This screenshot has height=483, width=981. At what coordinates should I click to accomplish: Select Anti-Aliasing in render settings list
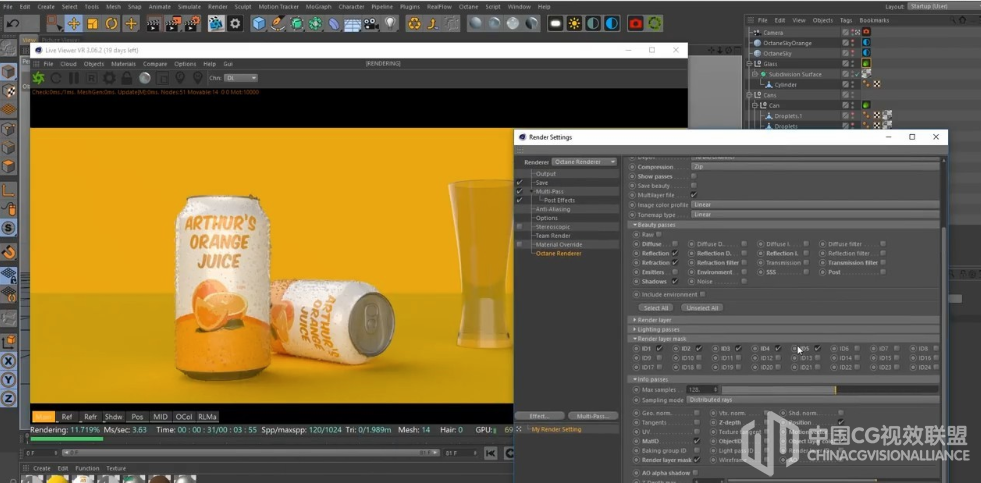552,209
